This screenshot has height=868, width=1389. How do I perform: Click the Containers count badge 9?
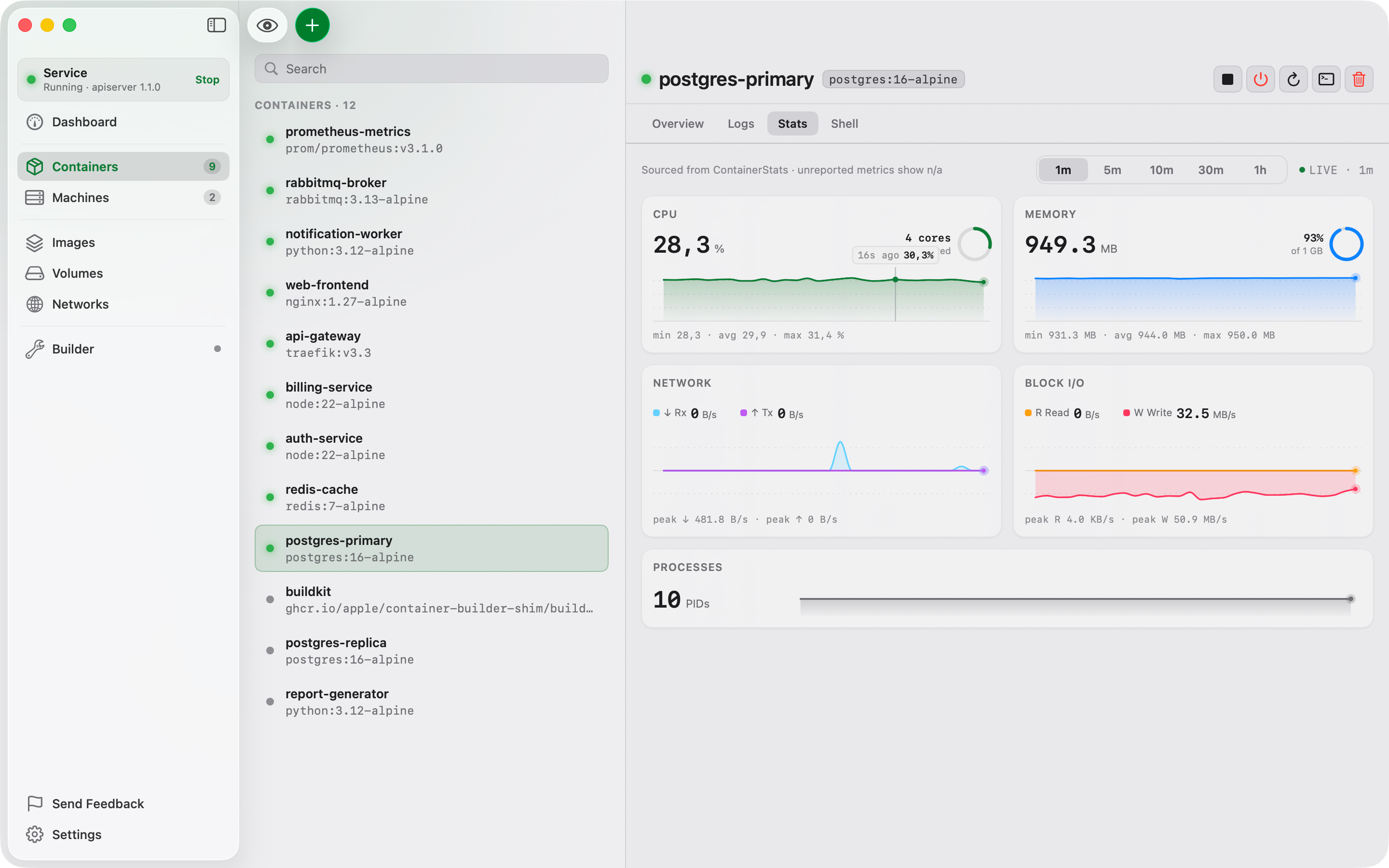tap(212, 166)
